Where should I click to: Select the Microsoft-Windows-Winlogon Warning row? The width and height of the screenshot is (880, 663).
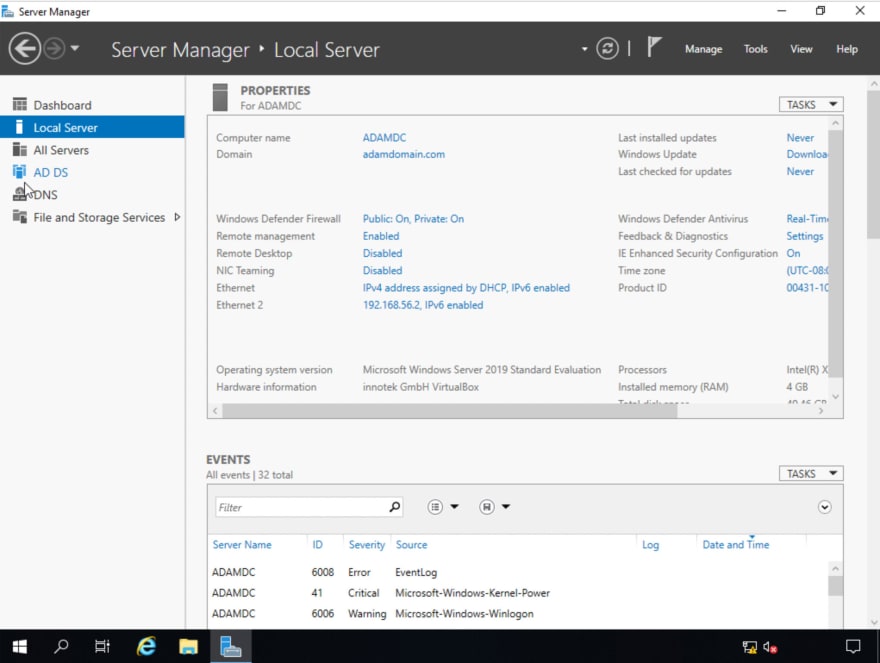point(519,614)
